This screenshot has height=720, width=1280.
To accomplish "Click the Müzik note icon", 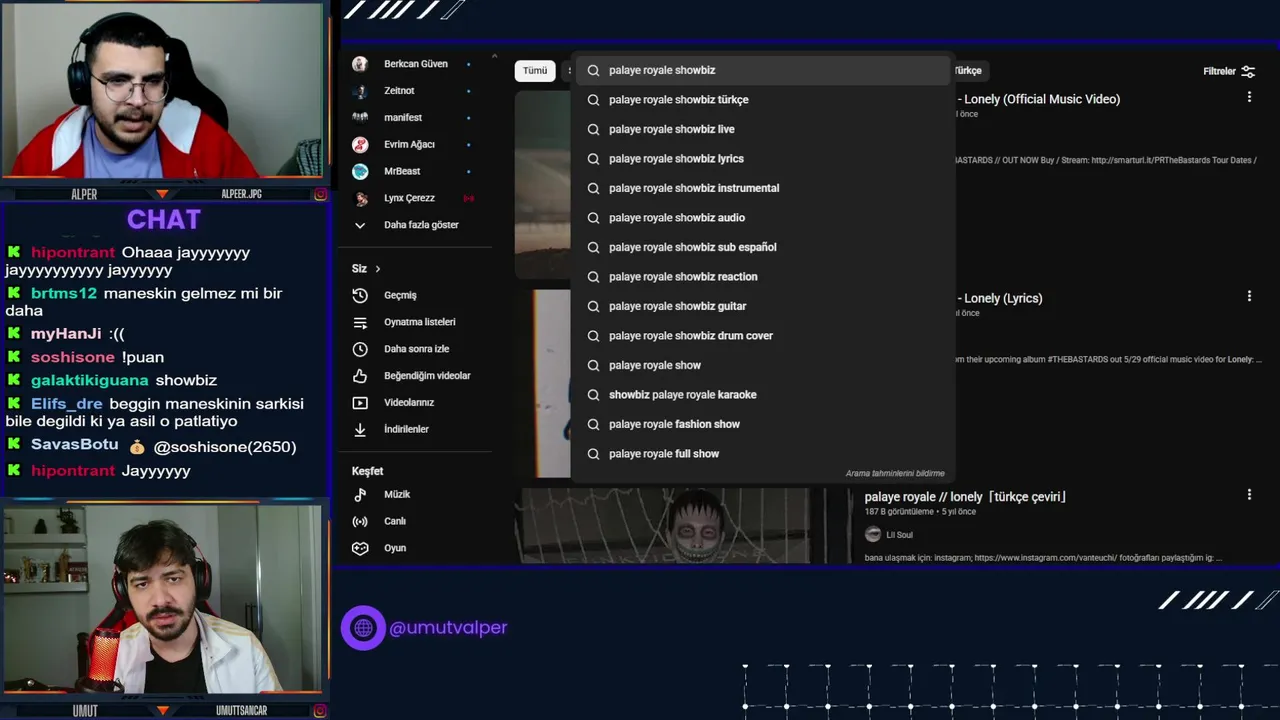I will pos(360,495).
